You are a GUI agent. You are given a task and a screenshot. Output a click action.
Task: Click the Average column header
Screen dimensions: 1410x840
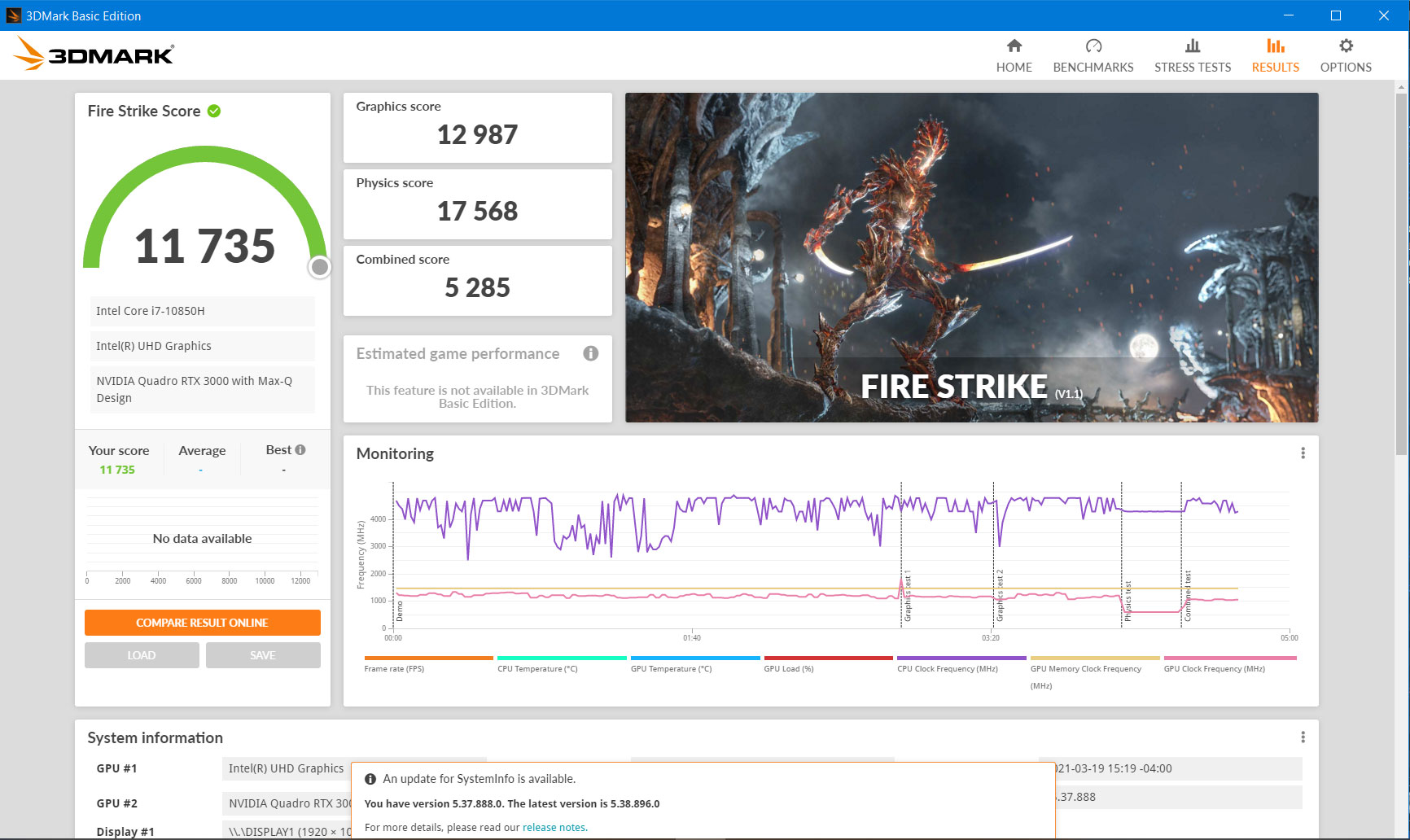[x=202, y=450]
